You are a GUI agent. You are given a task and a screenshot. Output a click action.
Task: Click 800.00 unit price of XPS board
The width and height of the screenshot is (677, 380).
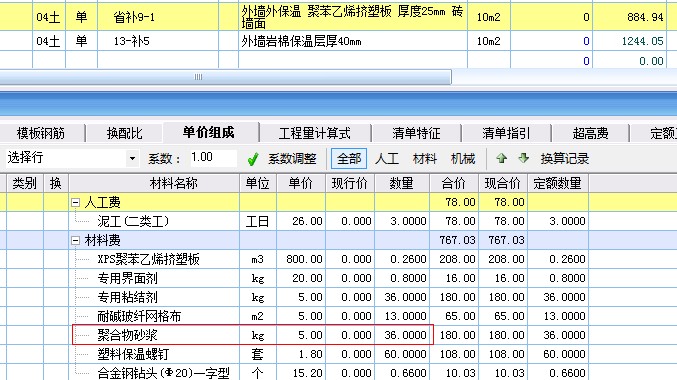[x=301, y=259]
